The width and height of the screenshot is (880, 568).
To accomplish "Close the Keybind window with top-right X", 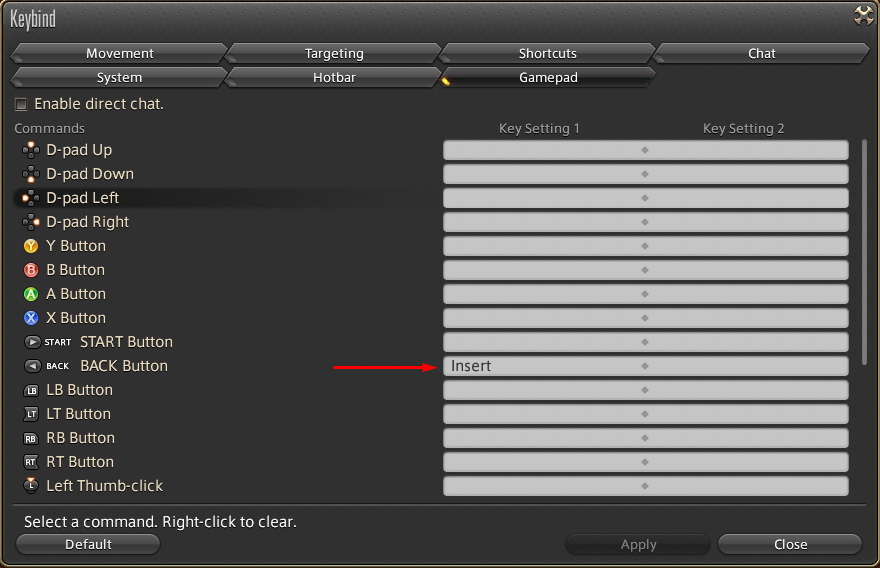I will point(863,15).
